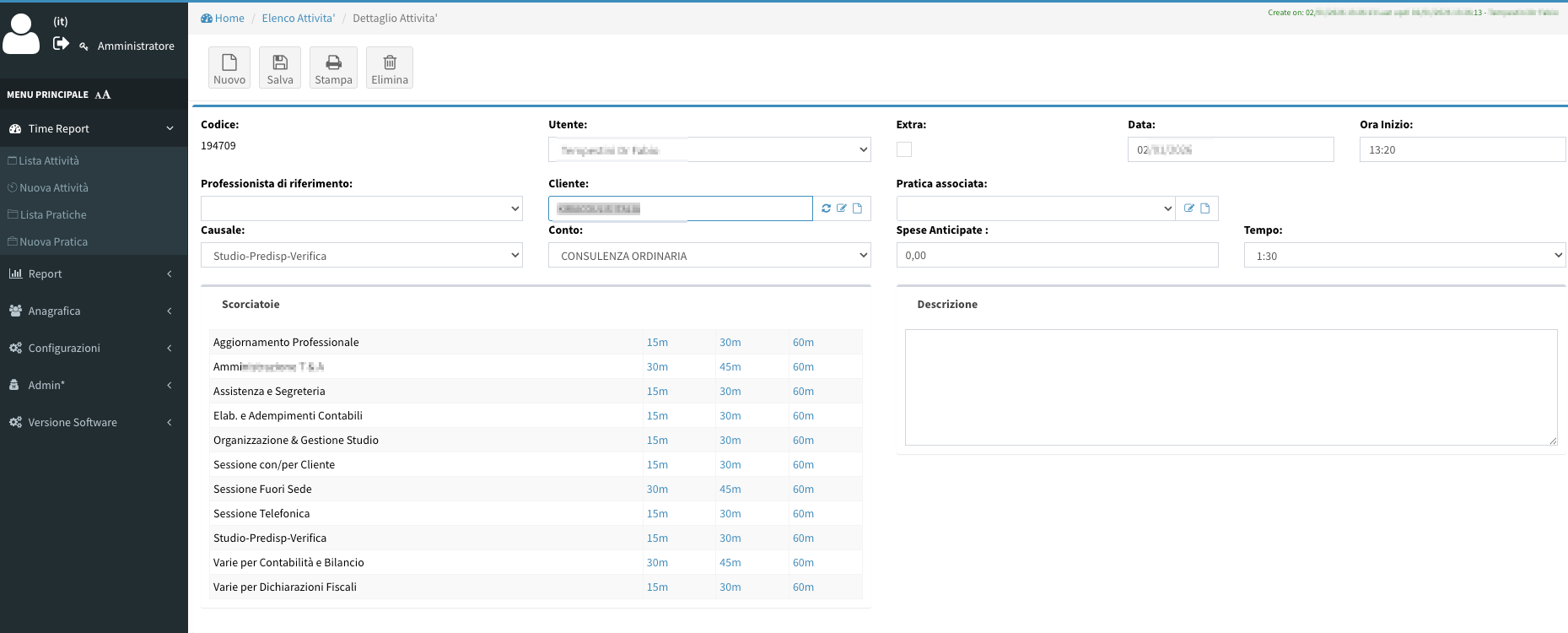Go to Elenco Attivita' breadcrumb link
The width and height of the screenshot is (1568, 633).
(298, 18)
